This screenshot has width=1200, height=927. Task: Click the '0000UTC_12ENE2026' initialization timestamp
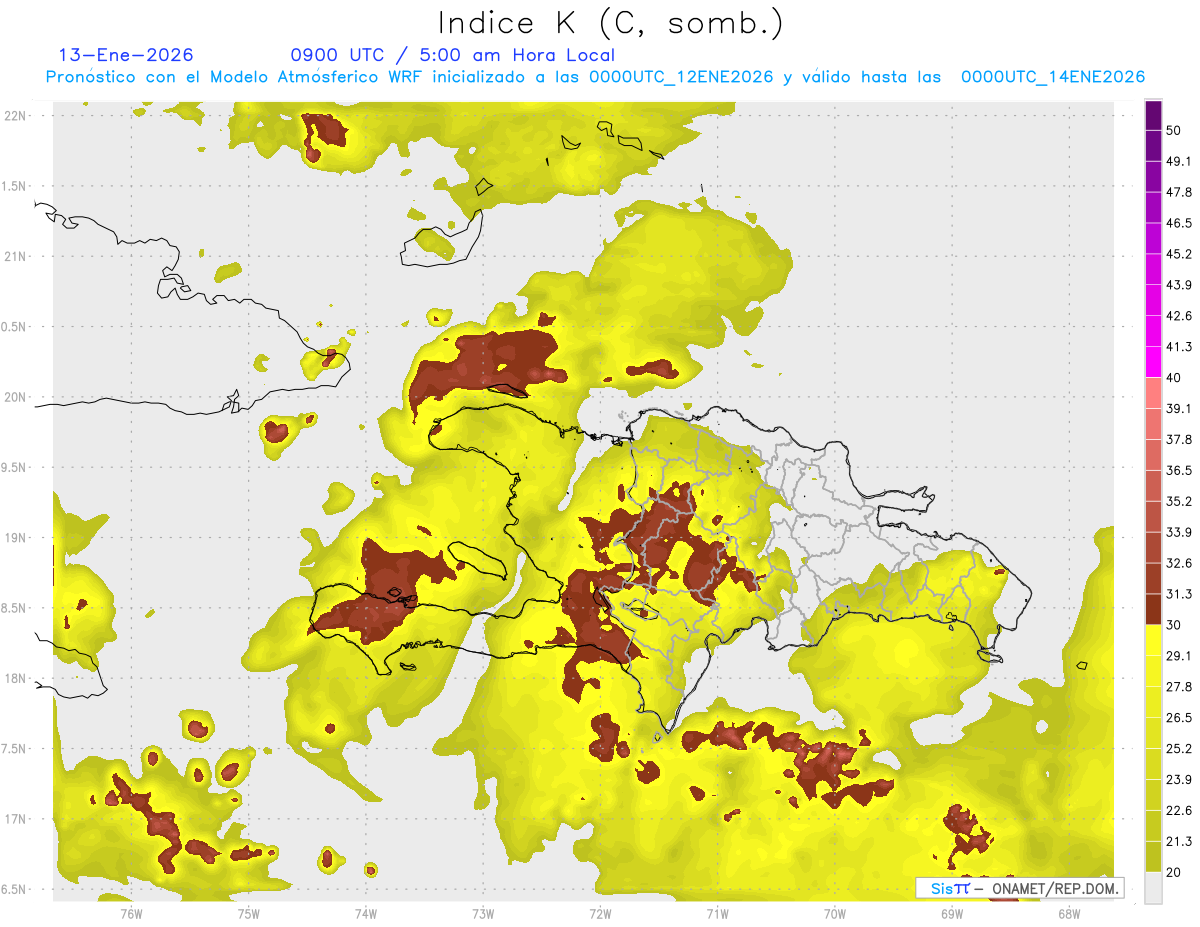click(681, 77)
